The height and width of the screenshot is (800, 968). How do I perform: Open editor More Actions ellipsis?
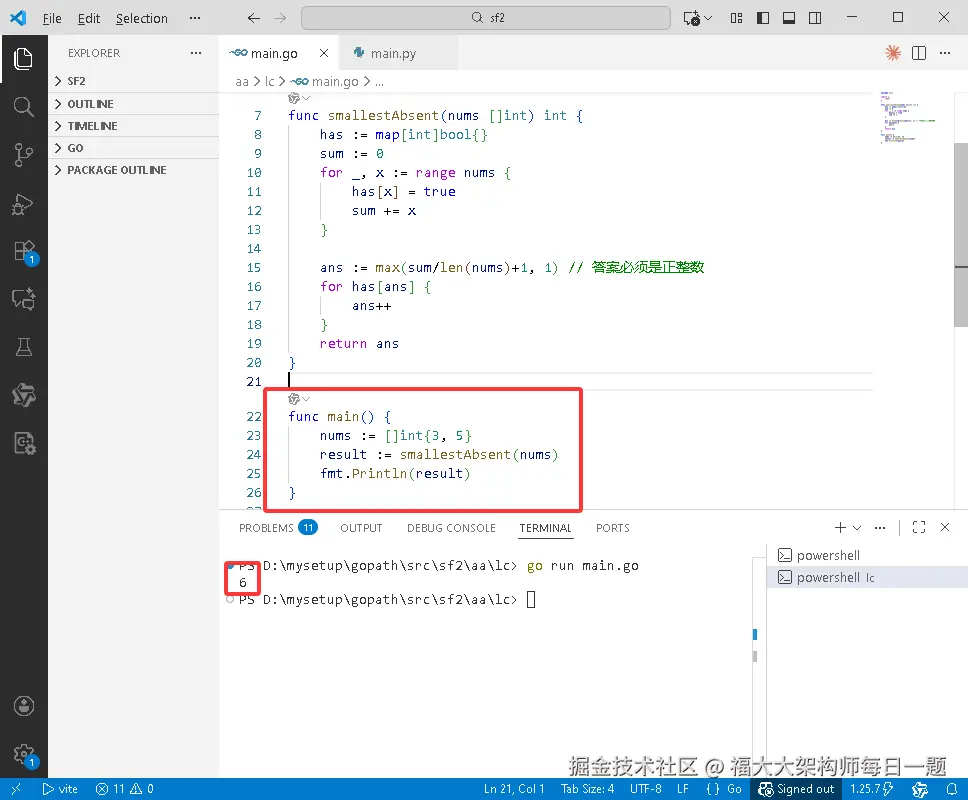tap(945, 53)
